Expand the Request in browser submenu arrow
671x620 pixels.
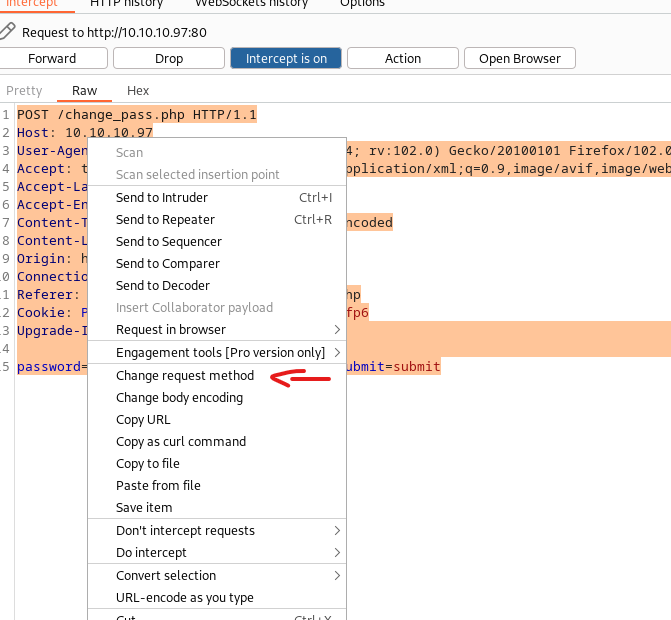click(x=337, y=329)
